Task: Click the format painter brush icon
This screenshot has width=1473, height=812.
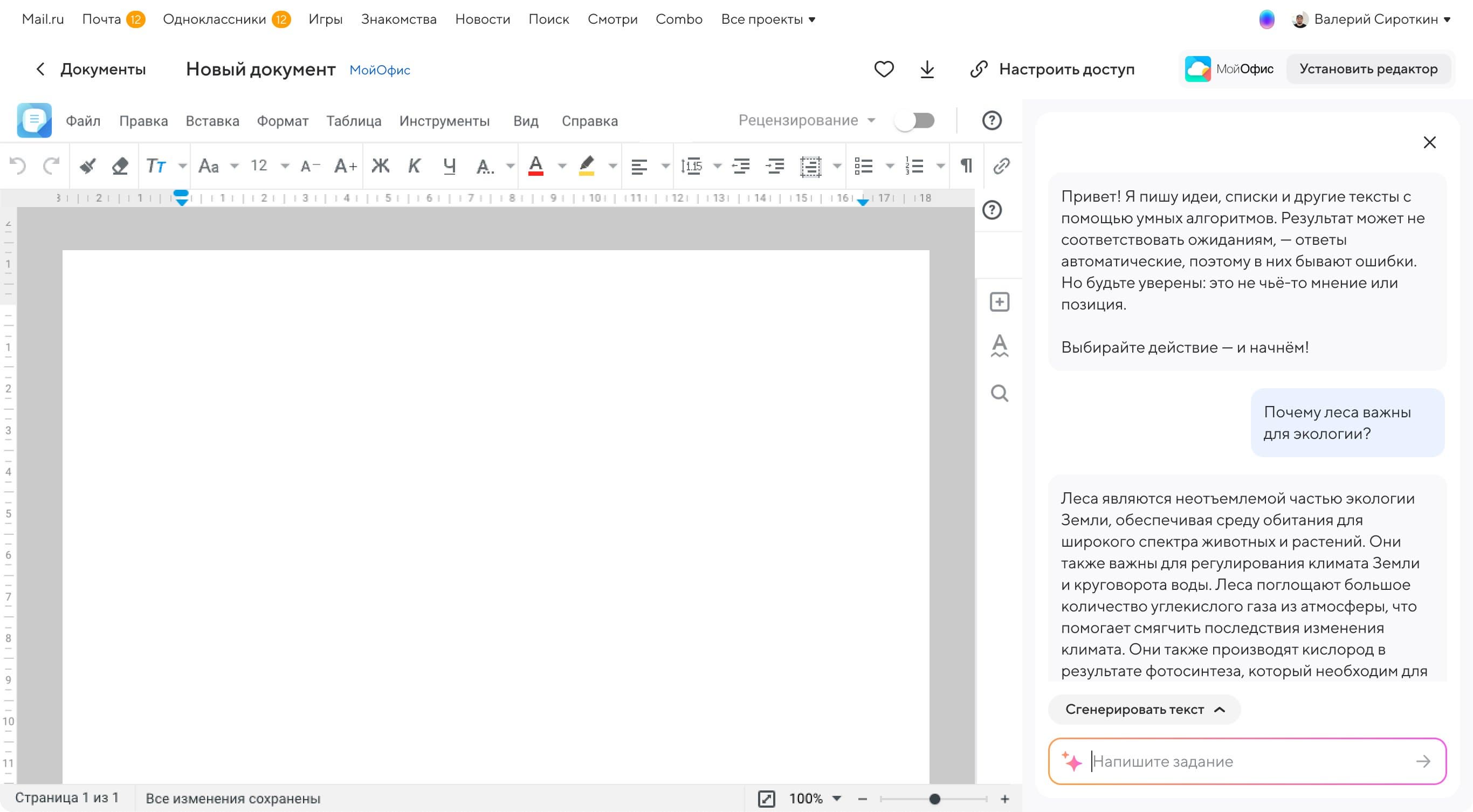Action: [87, 167]
